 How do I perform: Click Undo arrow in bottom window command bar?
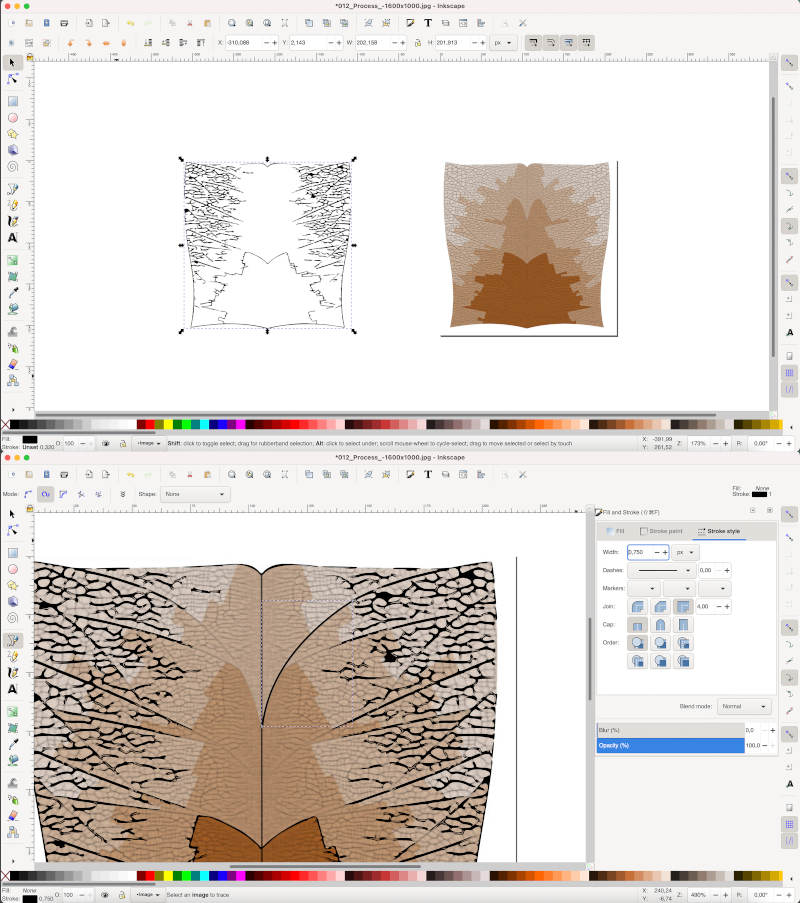click(x=130, y=475)
